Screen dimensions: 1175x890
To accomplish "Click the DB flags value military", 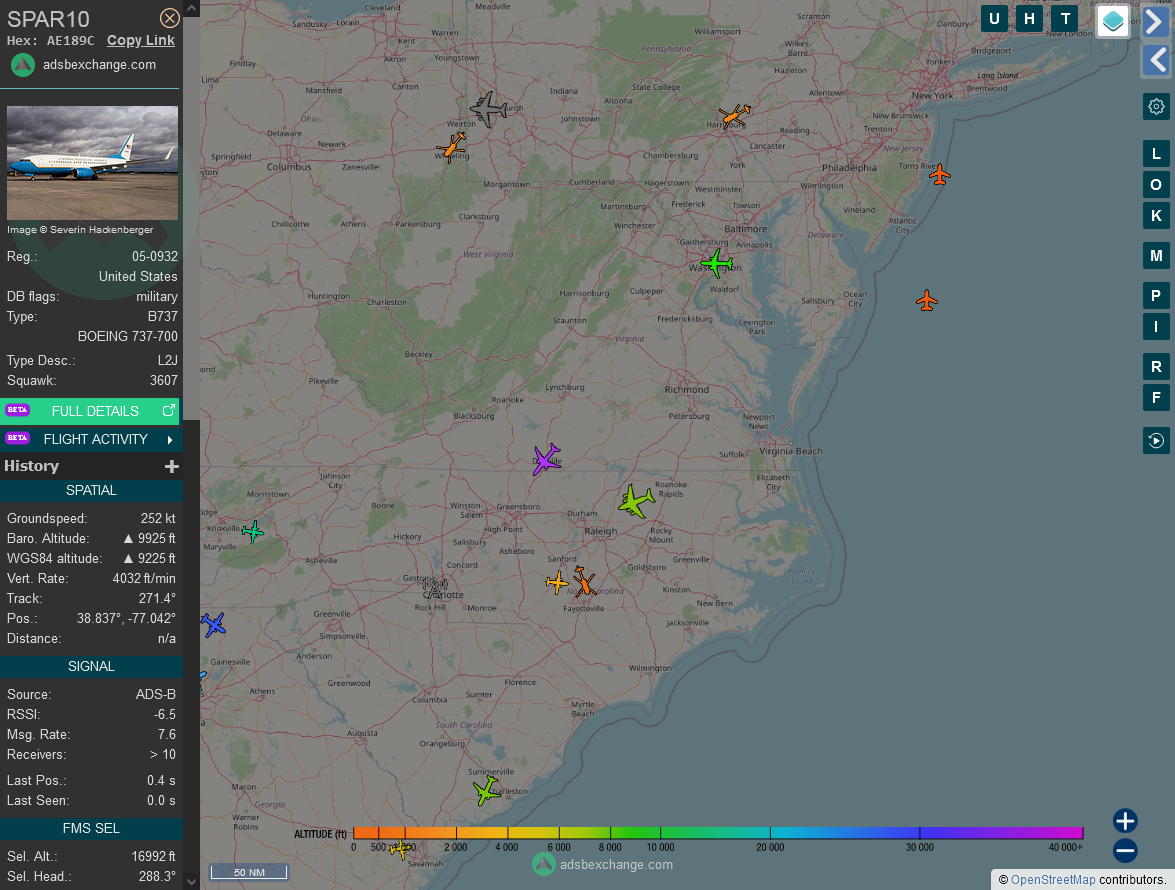I will click(157, 297).
